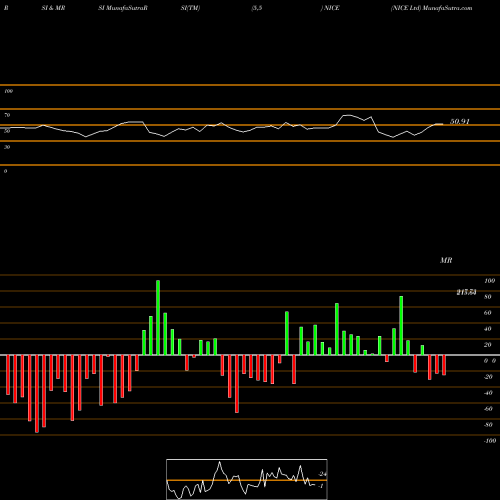
Task: Click the 20 label on histogram right axis
Action: tap(488, 345)
